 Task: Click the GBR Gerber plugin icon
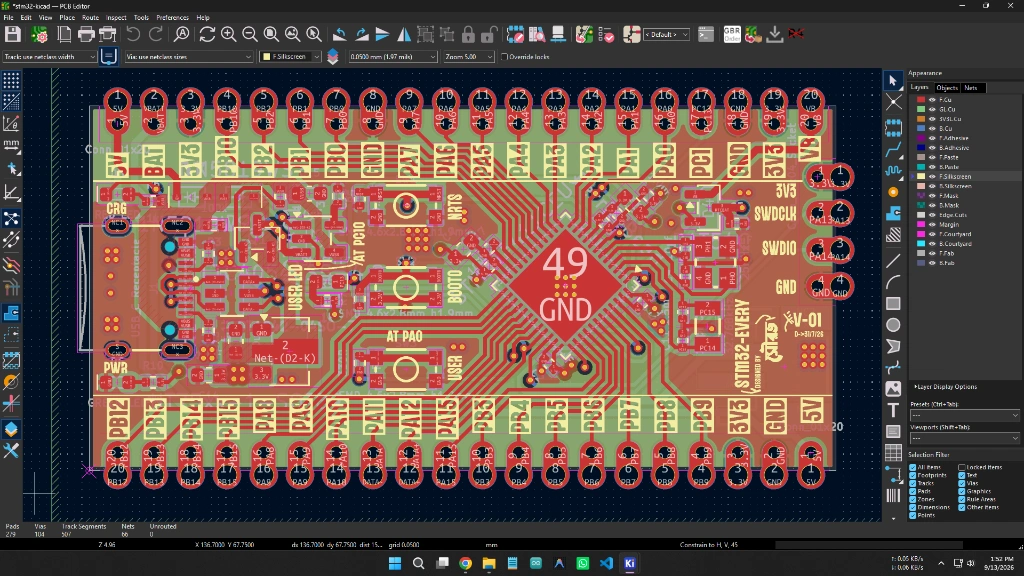(732, 34)
